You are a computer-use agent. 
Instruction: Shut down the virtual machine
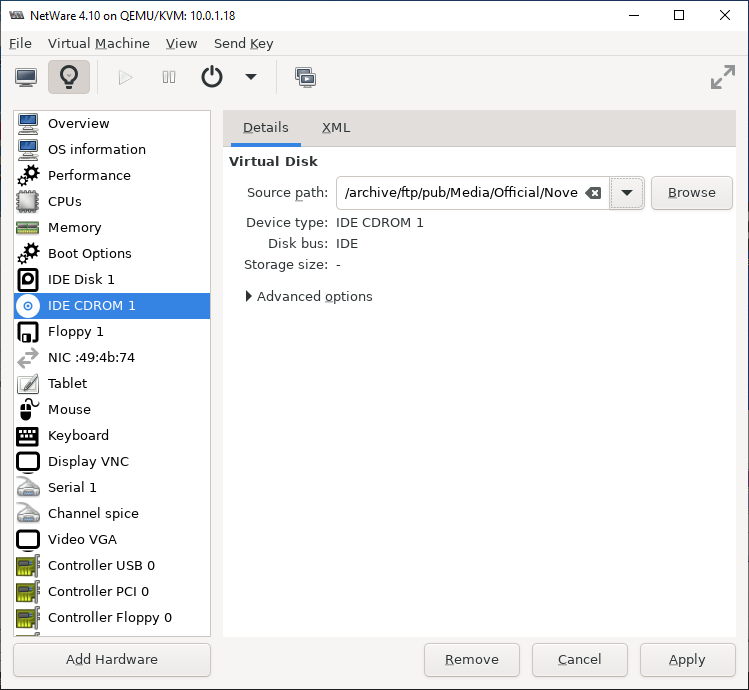coord(212,77)
